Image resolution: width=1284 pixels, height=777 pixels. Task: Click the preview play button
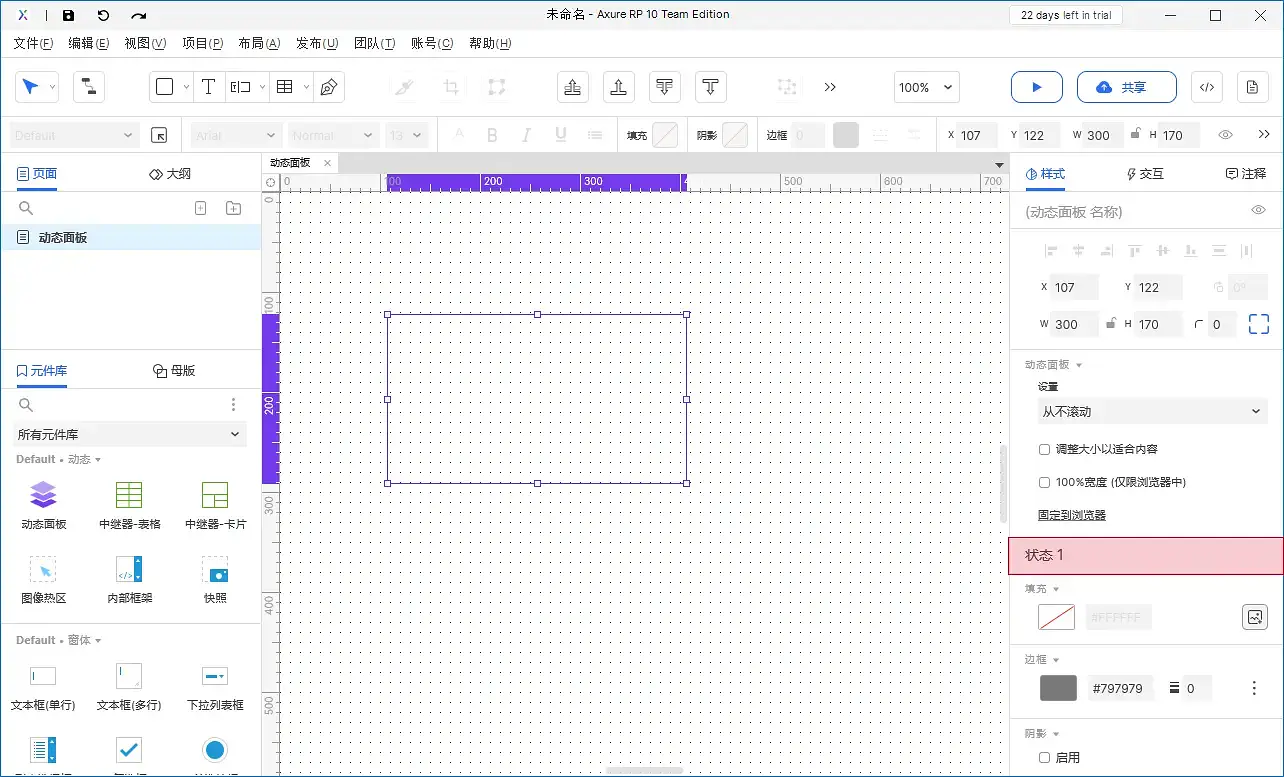point(1036,87)
